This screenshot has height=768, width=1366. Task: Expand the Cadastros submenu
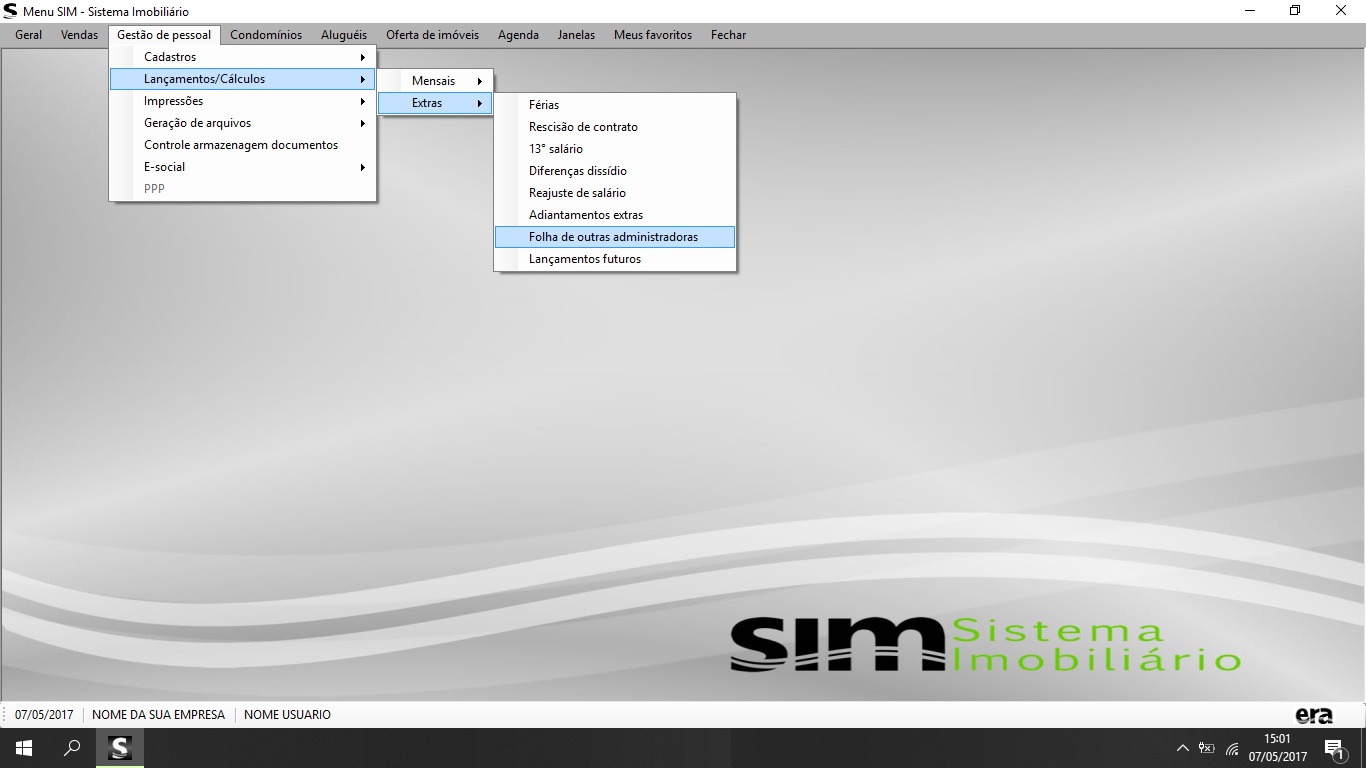click(x=242, y=57)
